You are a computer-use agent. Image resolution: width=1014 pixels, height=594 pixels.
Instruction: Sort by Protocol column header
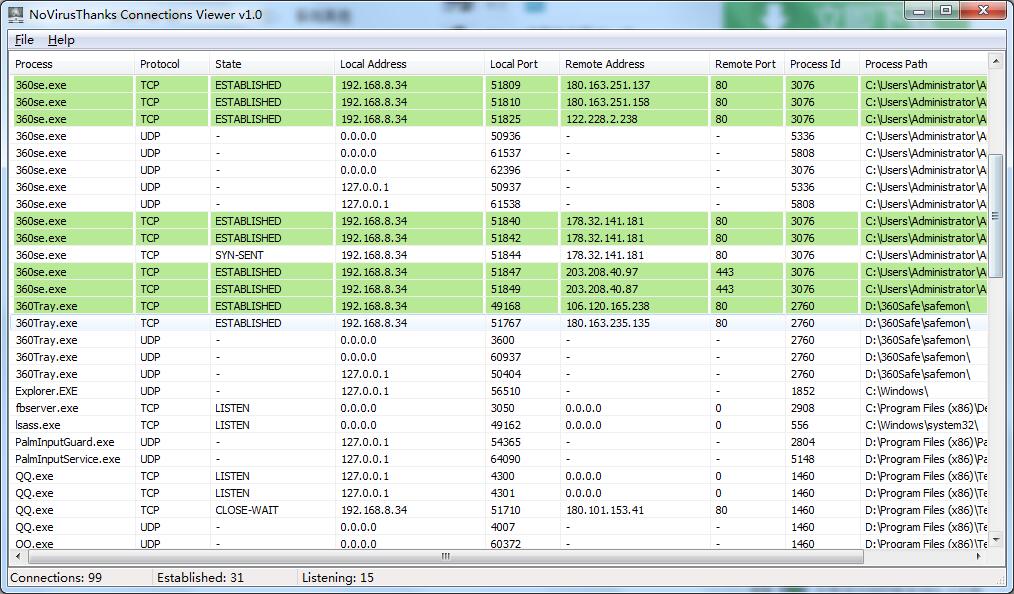tap(171, 64)
